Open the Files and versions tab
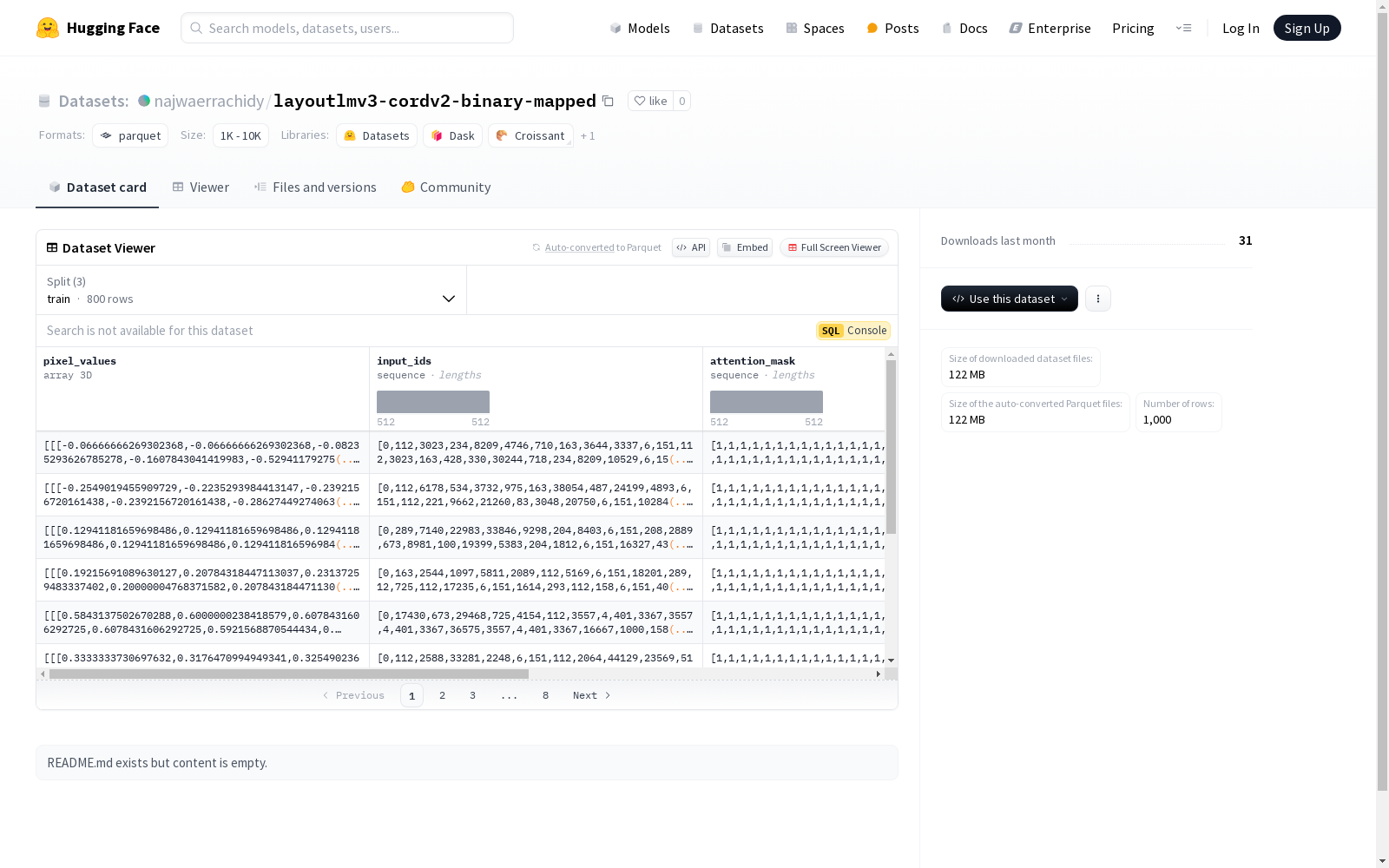Screen dimensions: 1389x868 pyautogui.click(x=315, y=187)
